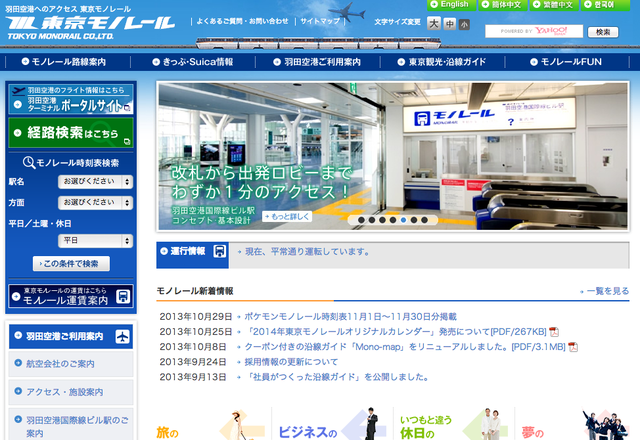Select sixth slideshow dot
This screenshot has height=440, width=640.
point(414,220)
